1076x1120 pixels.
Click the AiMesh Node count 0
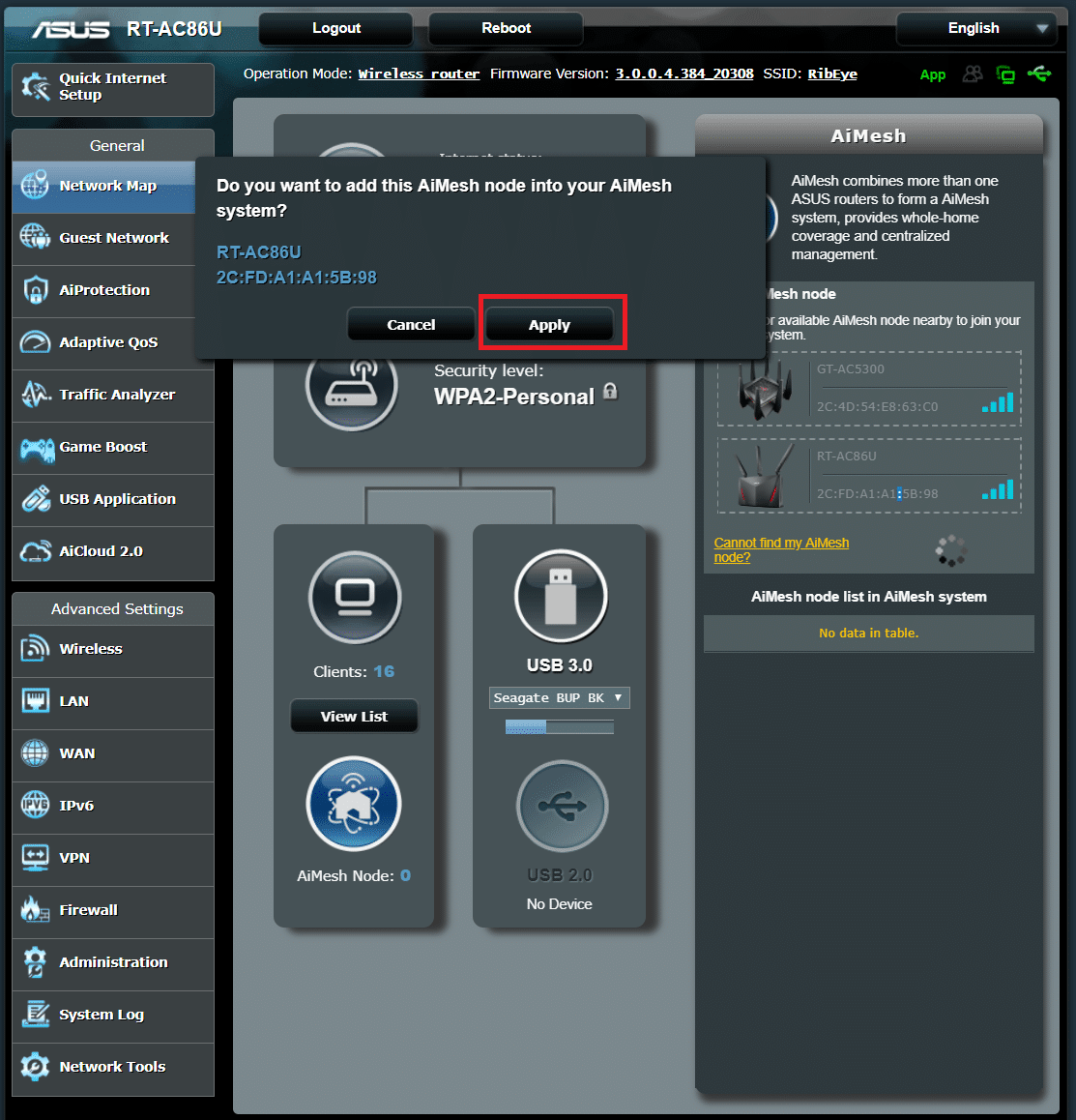tap(405, 875)
